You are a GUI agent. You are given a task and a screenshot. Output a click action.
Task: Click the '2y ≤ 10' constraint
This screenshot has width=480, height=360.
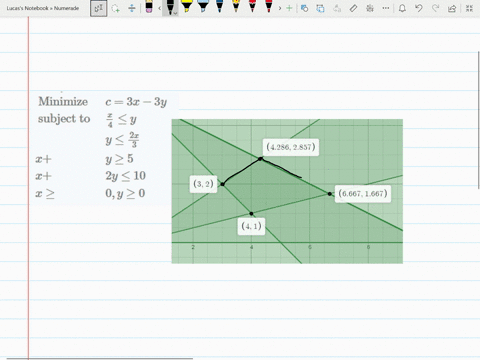(x=125, y=176)
